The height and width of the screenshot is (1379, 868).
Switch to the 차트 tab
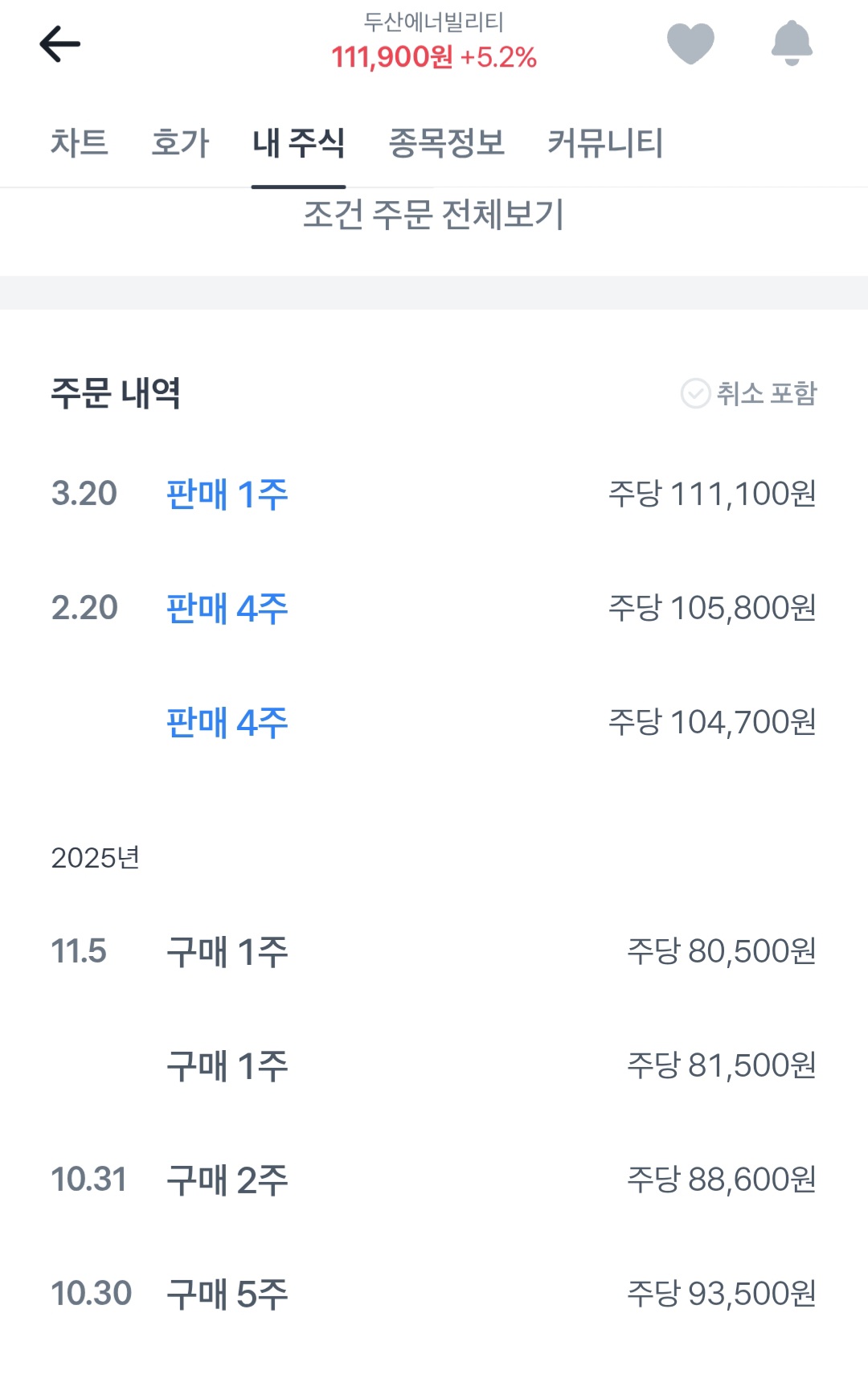80,143
